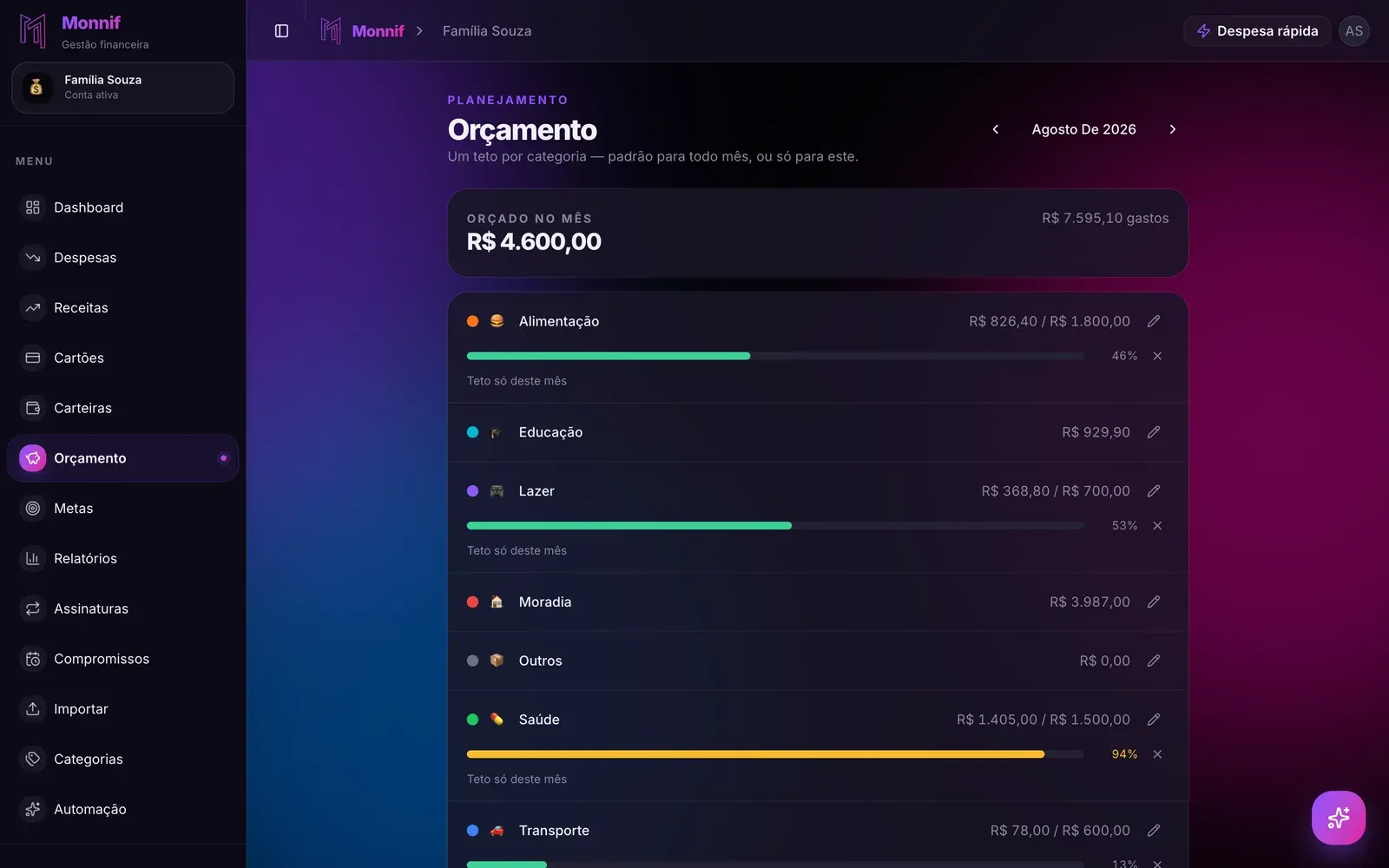
Task: Click the Educação cyan color dot
Action: point(472,432)
